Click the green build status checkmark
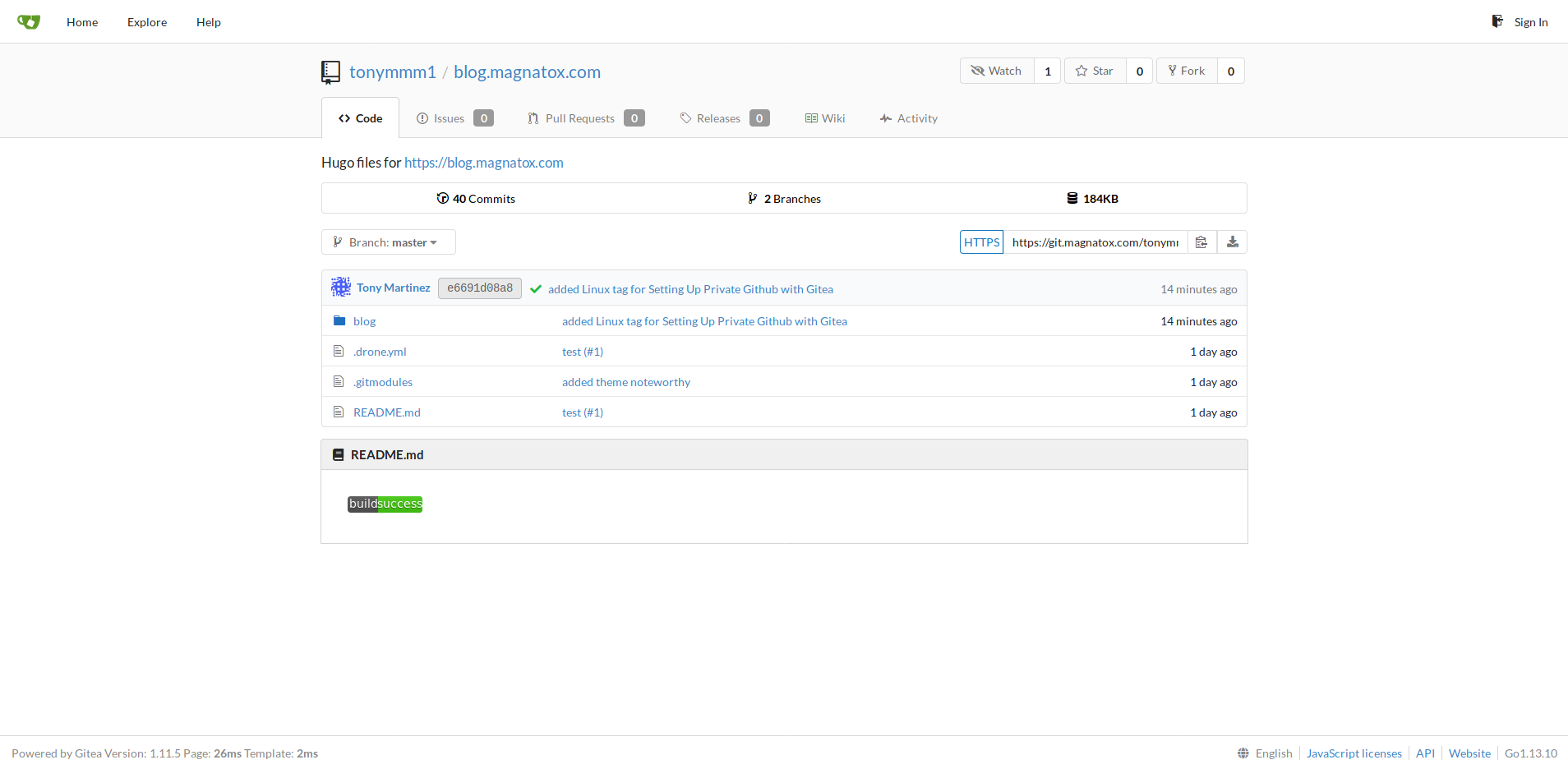1568x769 pixels. click(536, 289)
